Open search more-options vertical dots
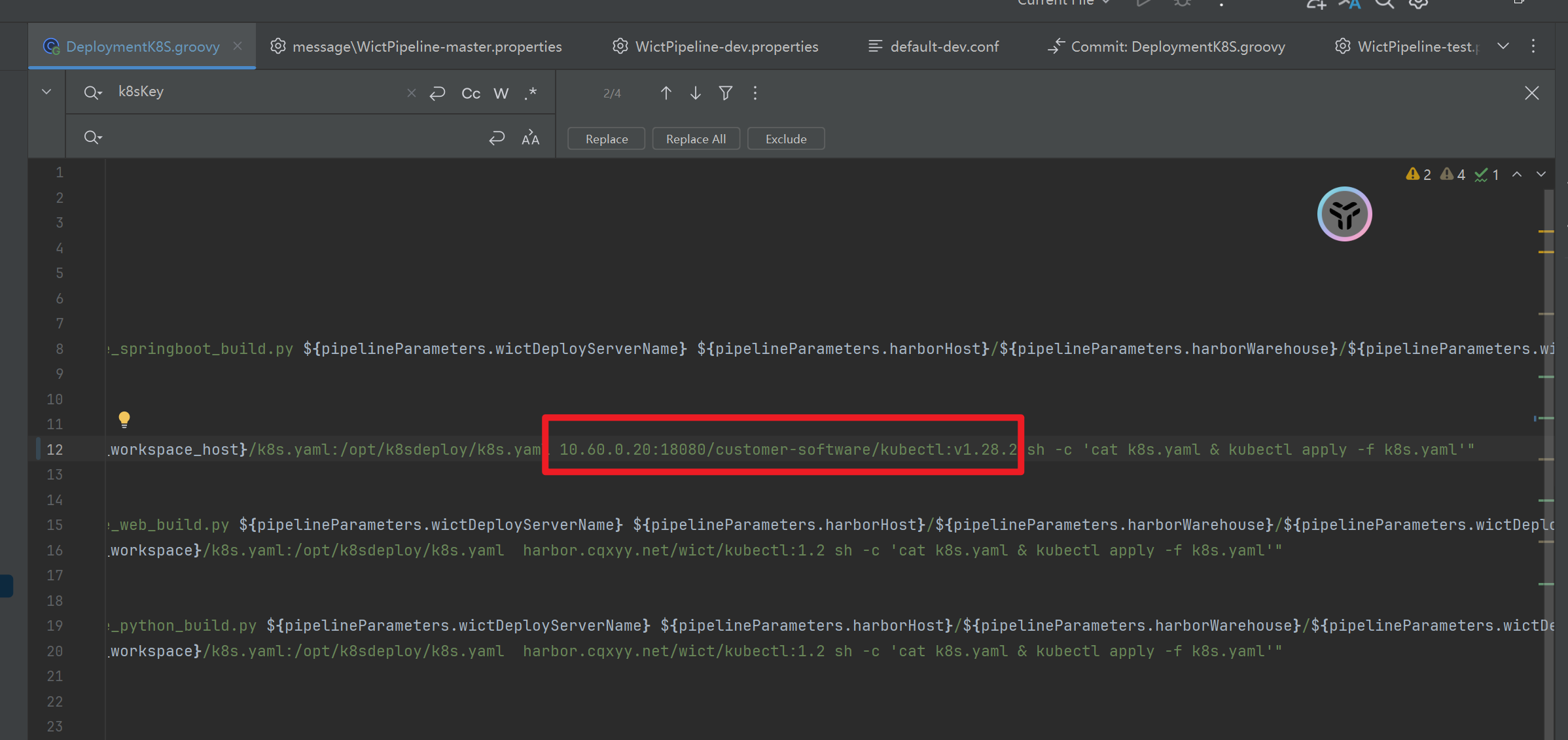This screenshot has height=740, width=1568. (755, 93)
